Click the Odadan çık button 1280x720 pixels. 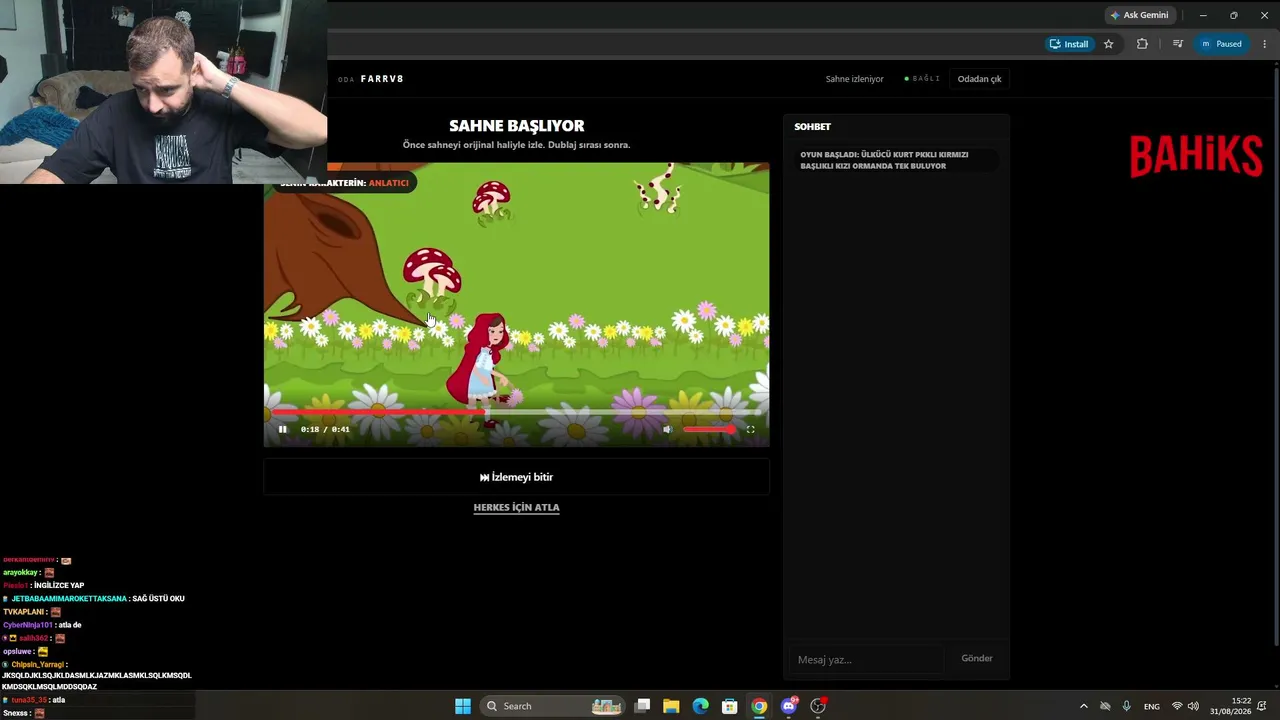pos(979,79)
